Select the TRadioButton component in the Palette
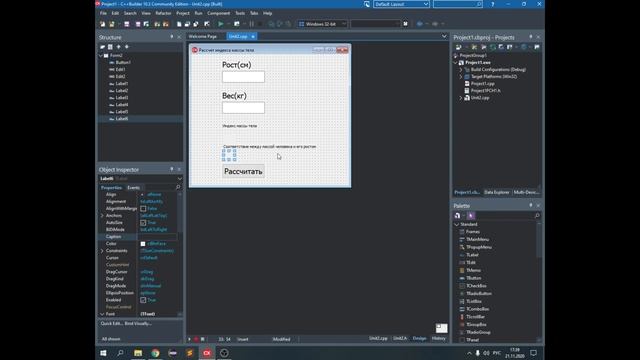 [x=478, y=293]
